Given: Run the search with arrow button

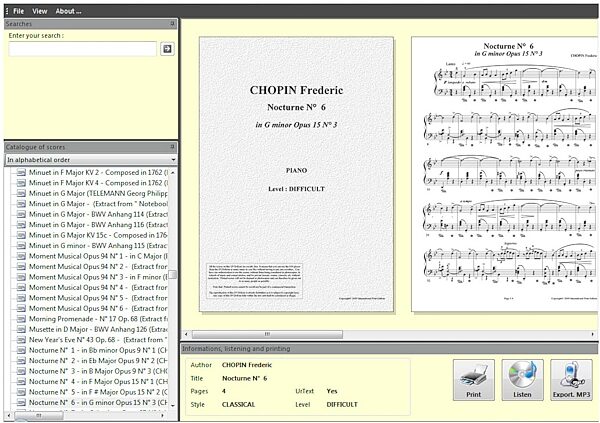Looking at the screenshot, I should [x=167, y=49].
